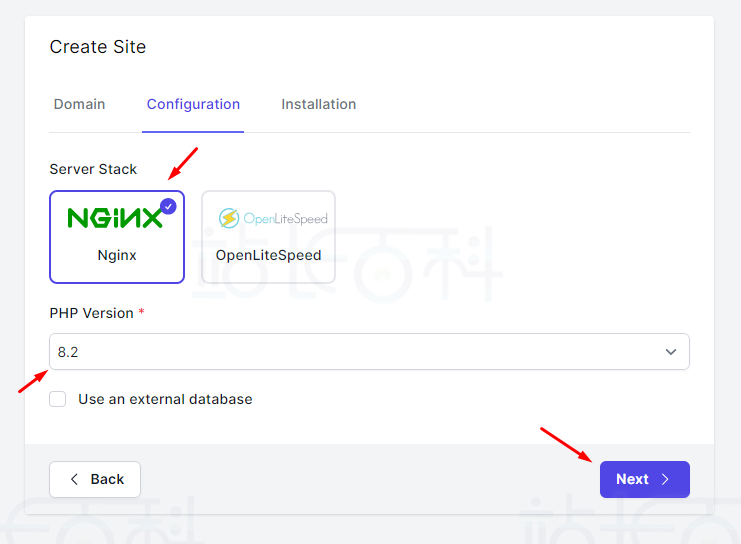Enable the external database checkbox

click(x=58, y=399)
